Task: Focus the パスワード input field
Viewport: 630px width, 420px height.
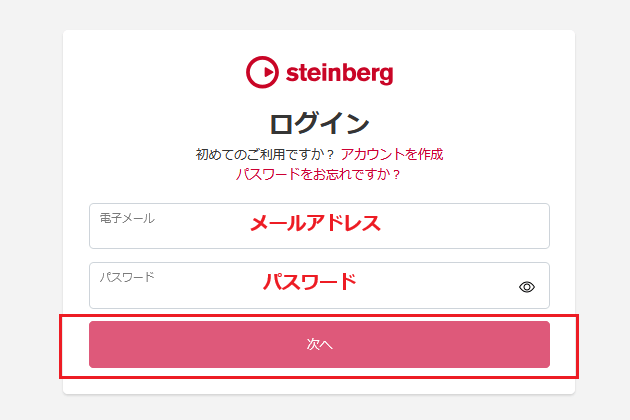Action: [x=300, y=292]
